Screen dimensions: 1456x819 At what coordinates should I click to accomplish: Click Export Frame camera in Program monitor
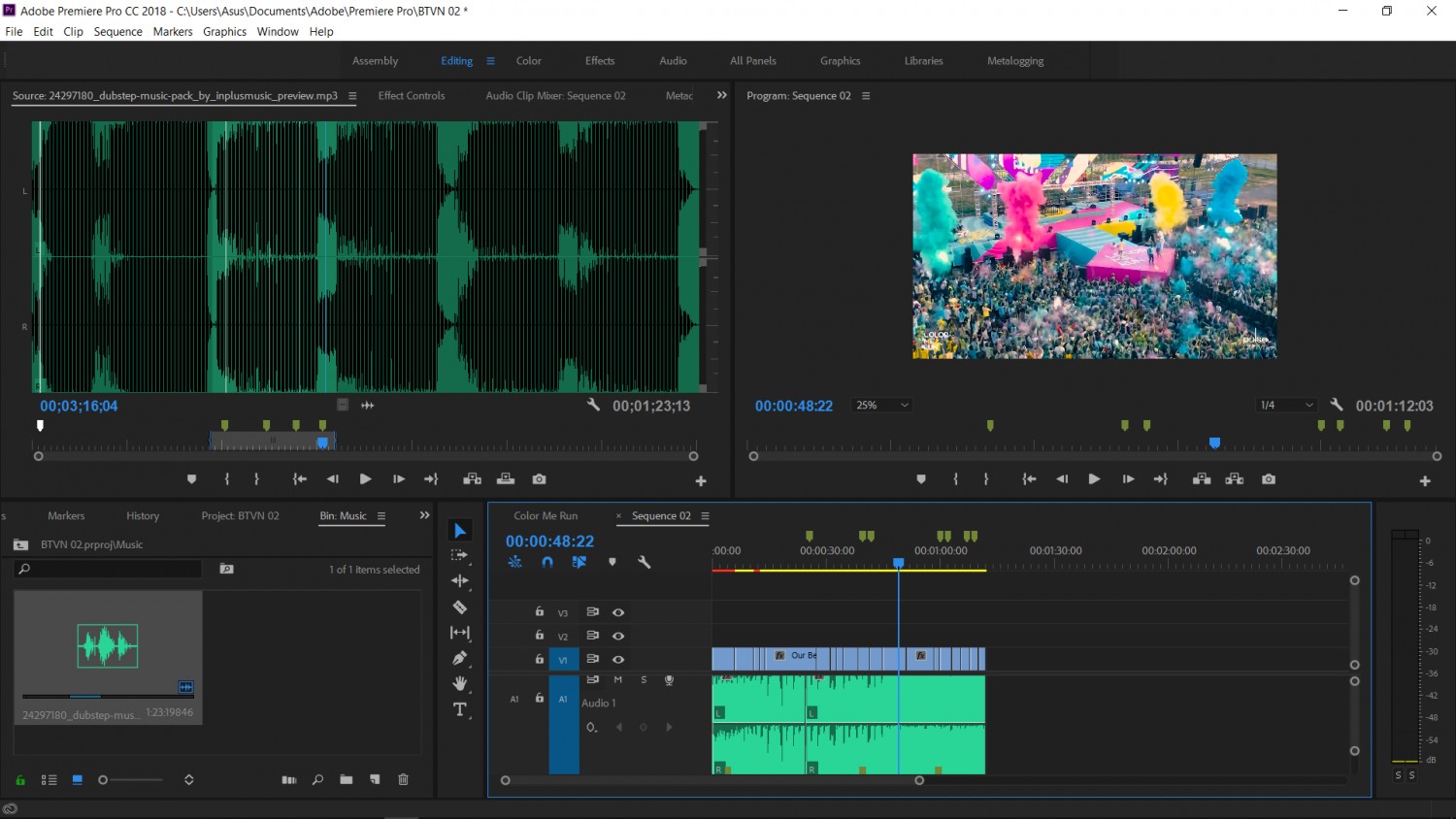(x=1268, y=479)
